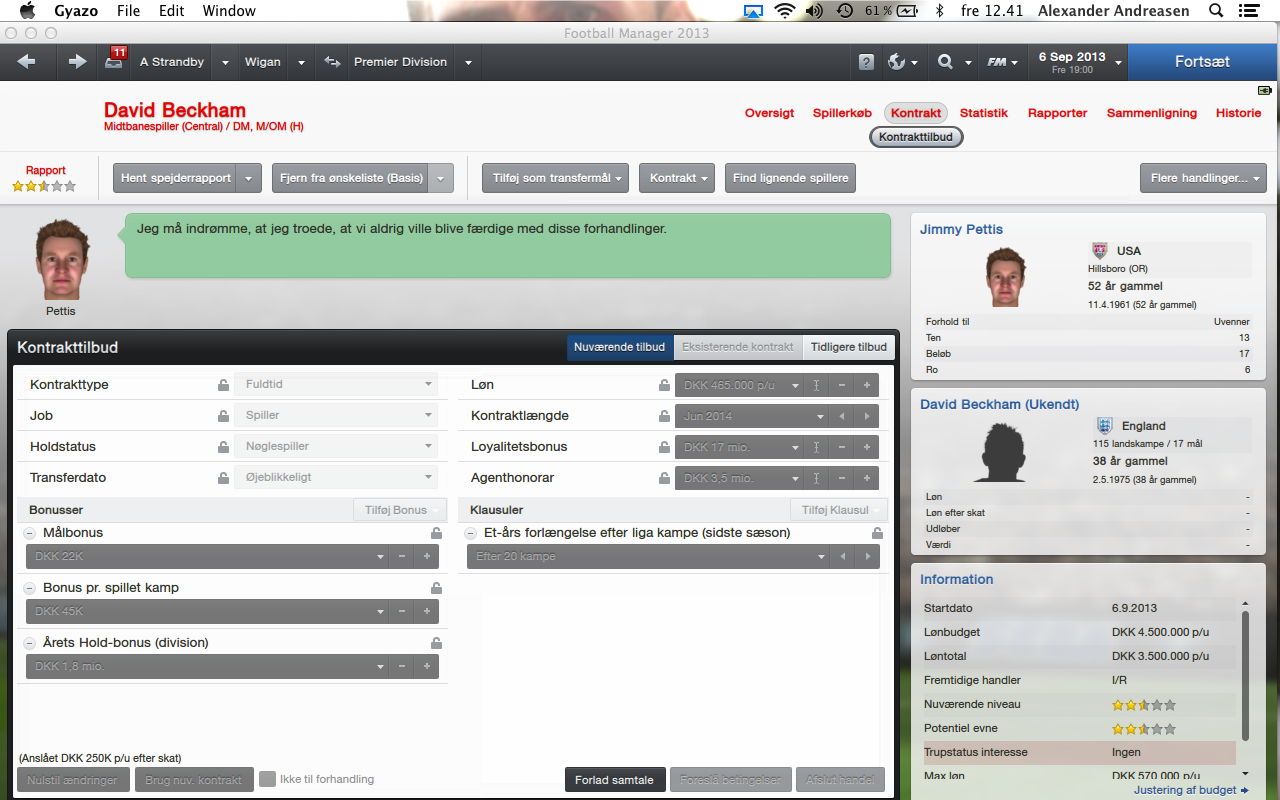Remove the Målbonus with its minus circle
This screenshot has height=800, width=1280.
[29, 533]
